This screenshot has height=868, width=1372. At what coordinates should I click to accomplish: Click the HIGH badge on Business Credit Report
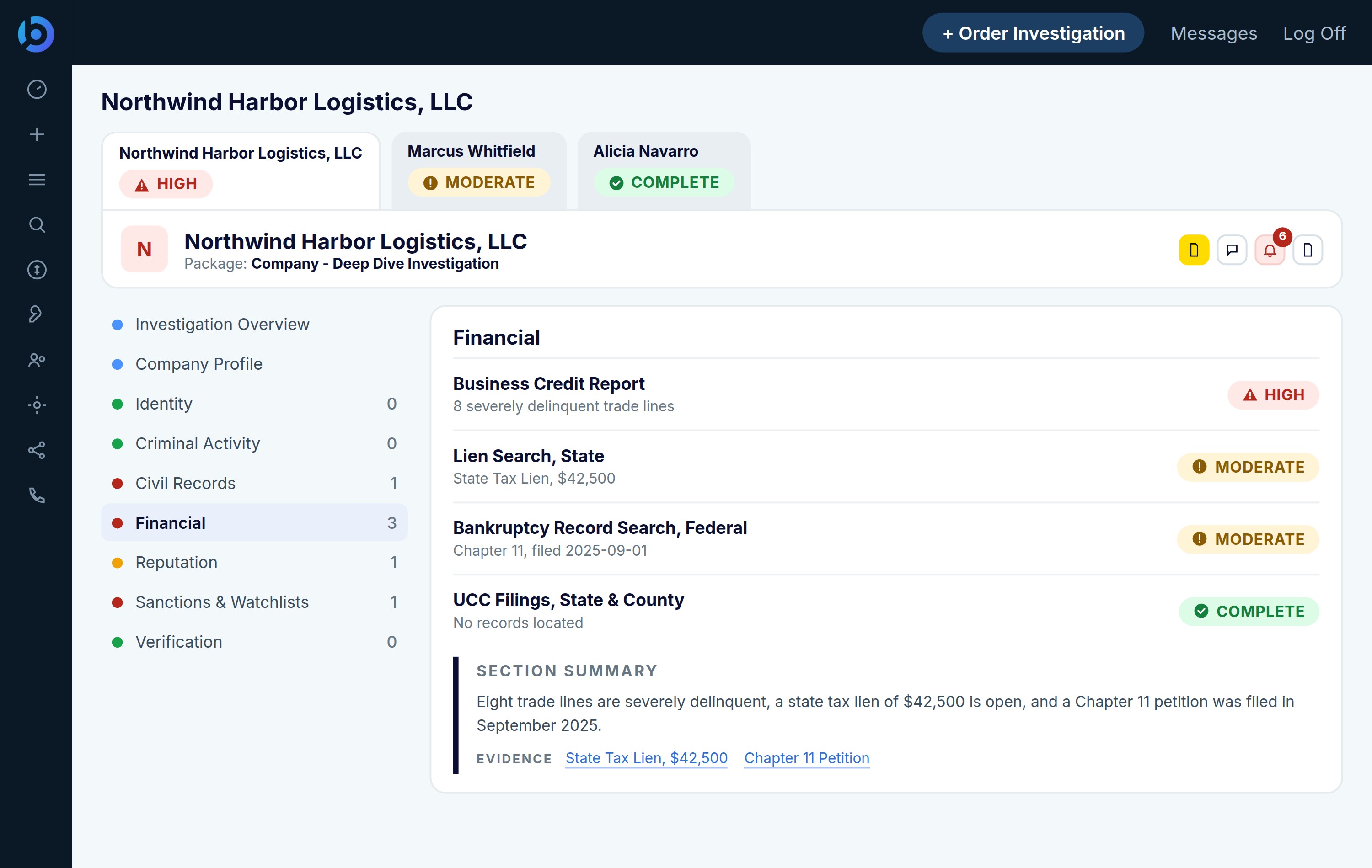1273,395
